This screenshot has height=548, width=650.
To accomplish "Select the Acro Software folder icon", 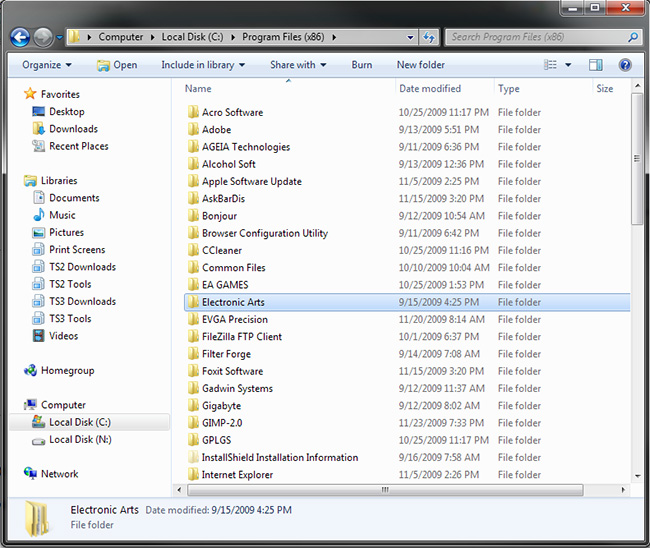I will click(193, 112).
